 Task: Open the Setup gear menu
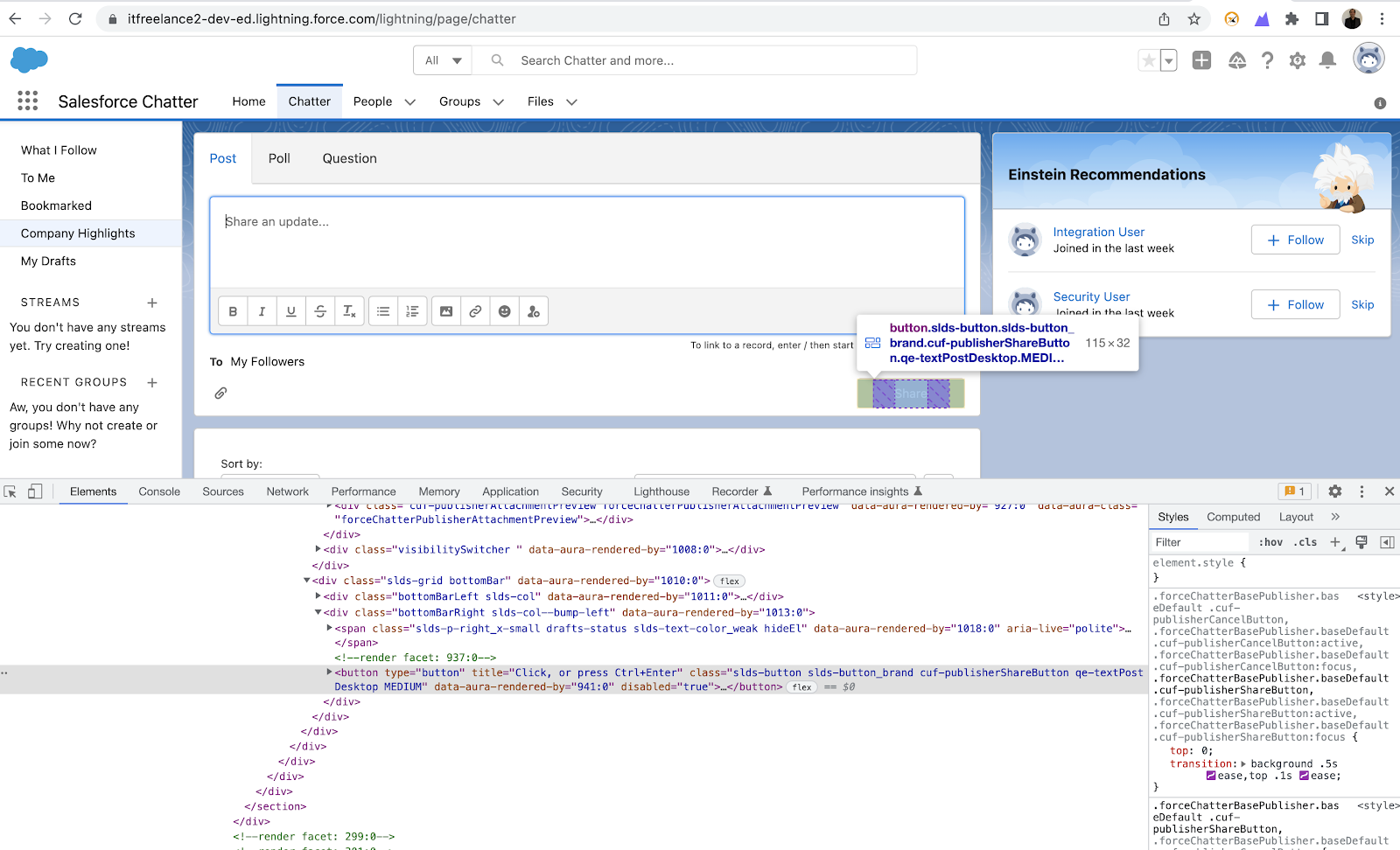(1298, 60)
